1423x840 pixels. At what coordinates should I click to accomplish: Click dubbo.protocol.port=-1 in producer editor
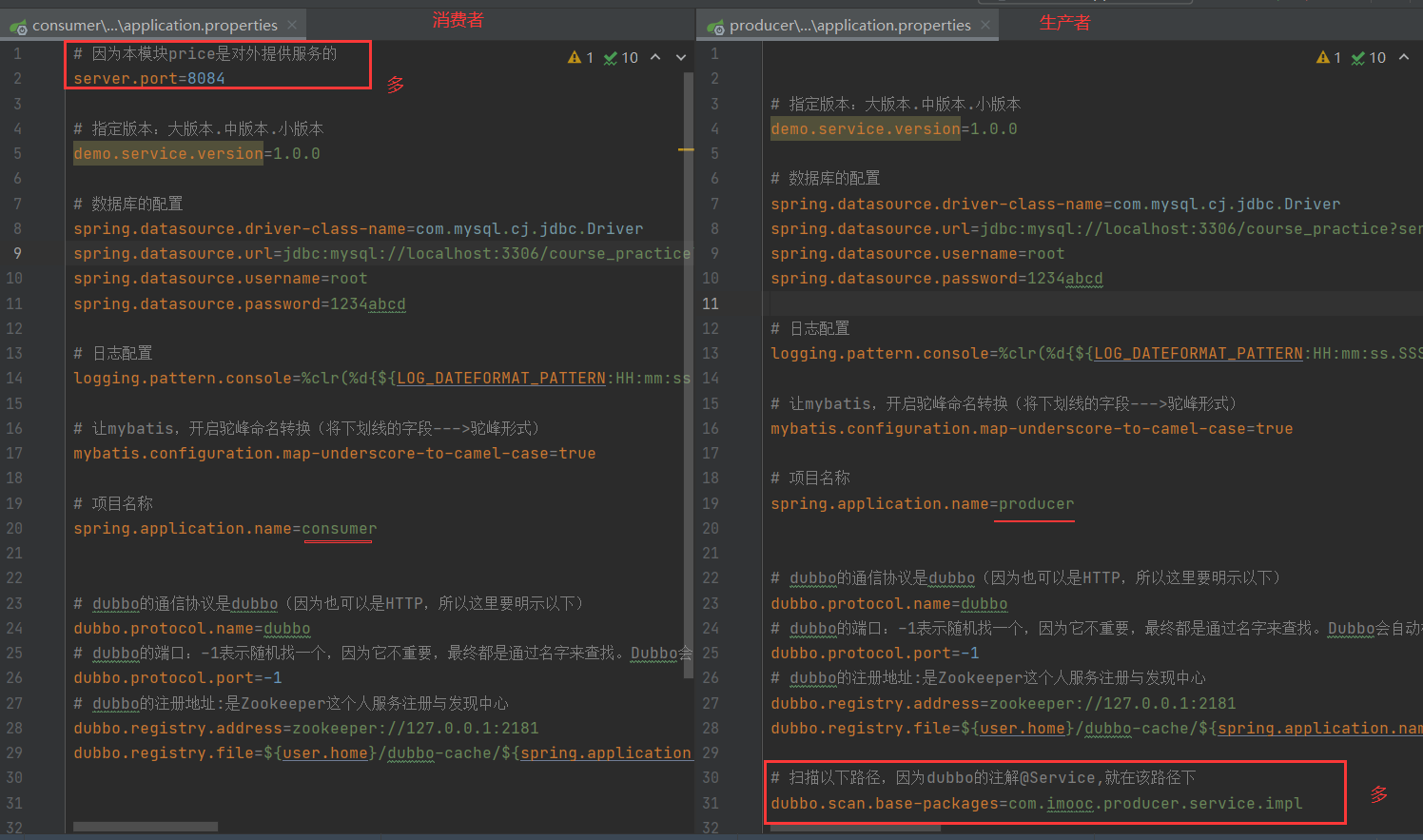[x=875, y=654]
